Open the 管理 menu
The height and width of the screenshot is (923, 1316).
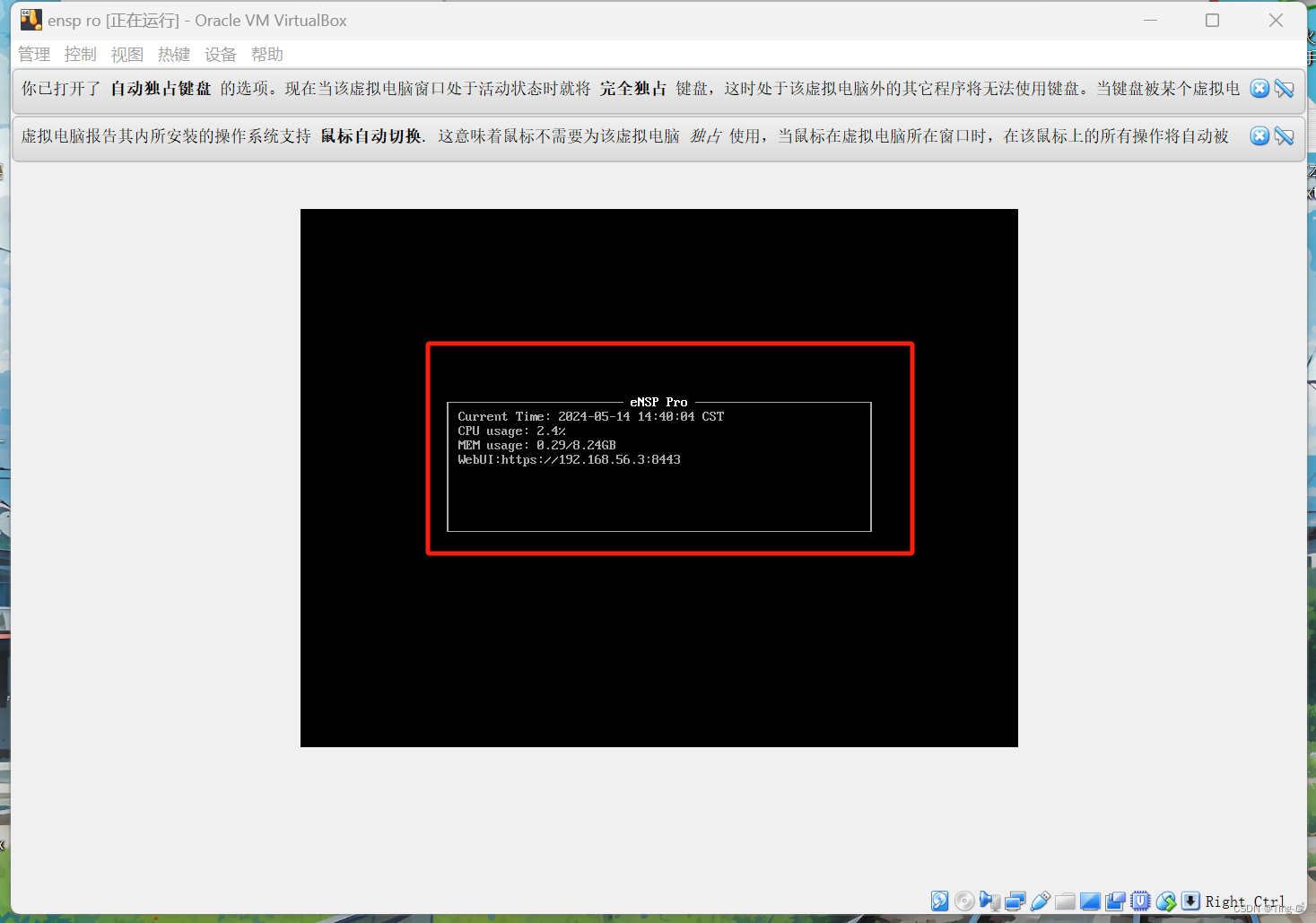coord(34,55)
